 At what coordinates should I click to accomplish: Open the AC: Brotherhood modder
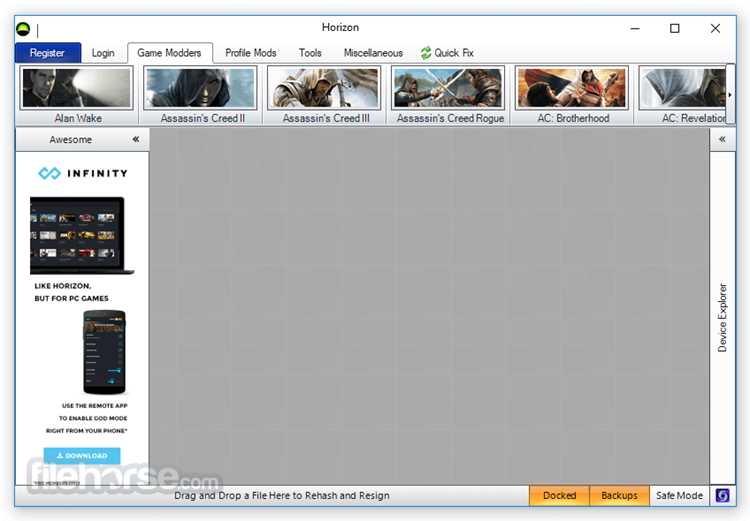click(x=572, y=95)
